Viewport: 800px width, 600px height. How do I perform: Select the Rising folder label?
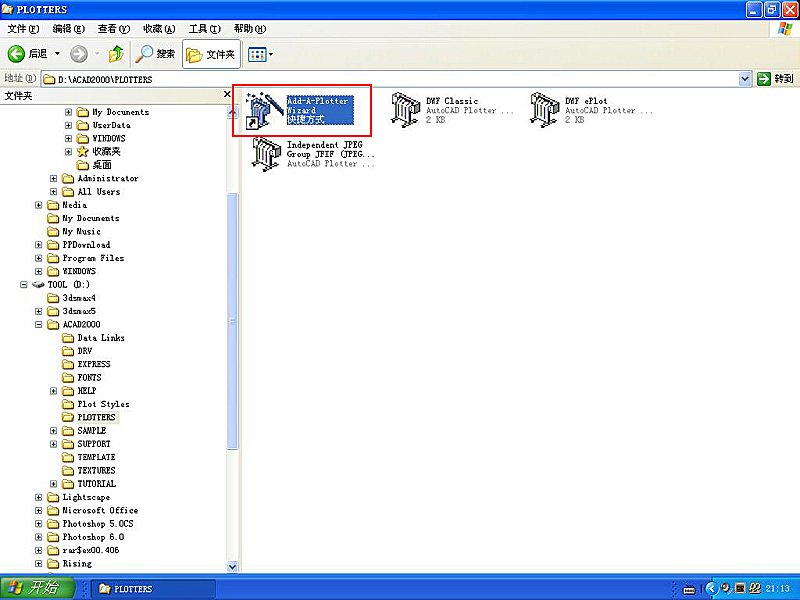77,563
